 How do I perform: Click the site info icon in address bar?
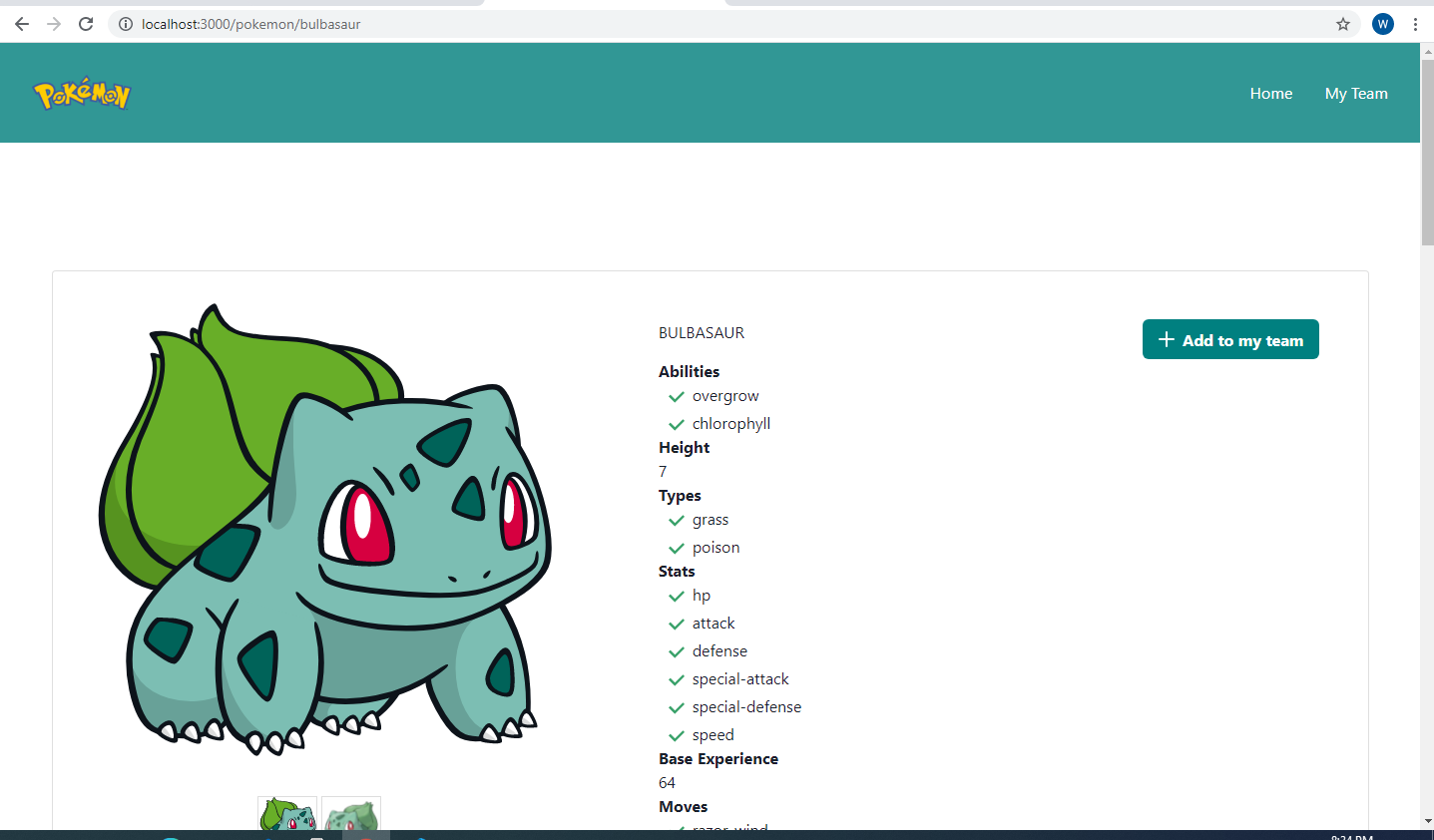(126, 24)
